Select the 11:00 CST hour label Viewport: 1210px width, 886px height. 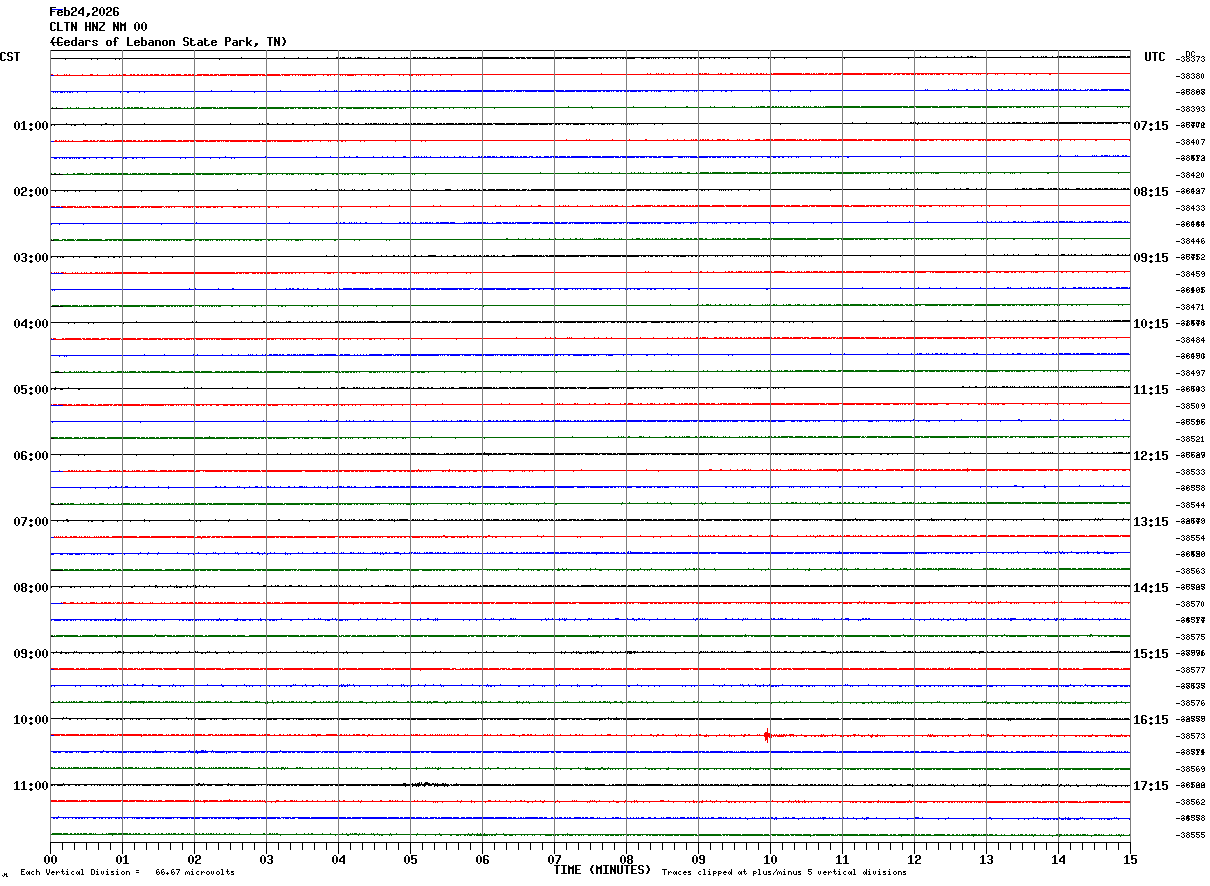(31, 786)
